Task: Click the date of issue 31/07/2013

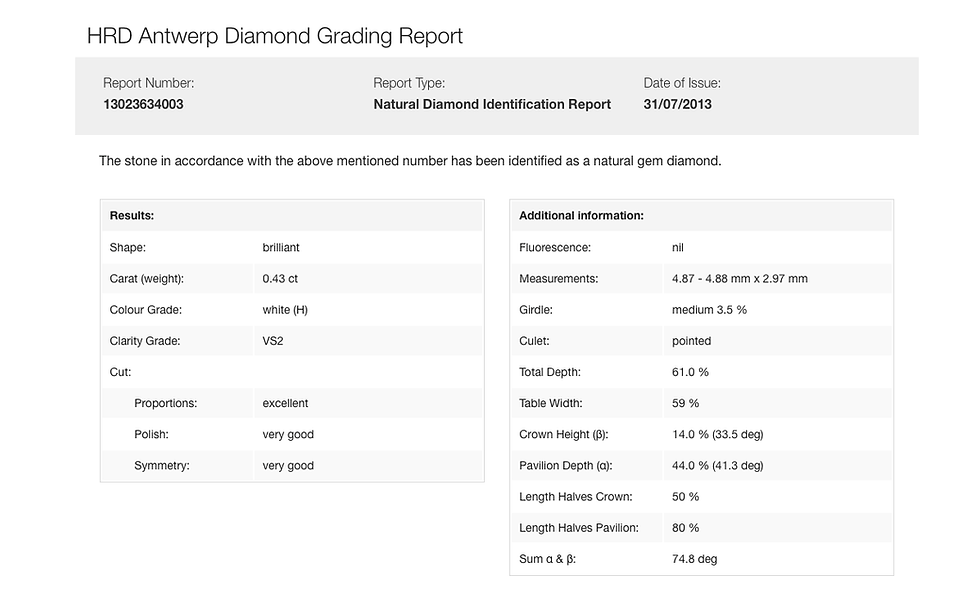Action: [x=678, y=104]
